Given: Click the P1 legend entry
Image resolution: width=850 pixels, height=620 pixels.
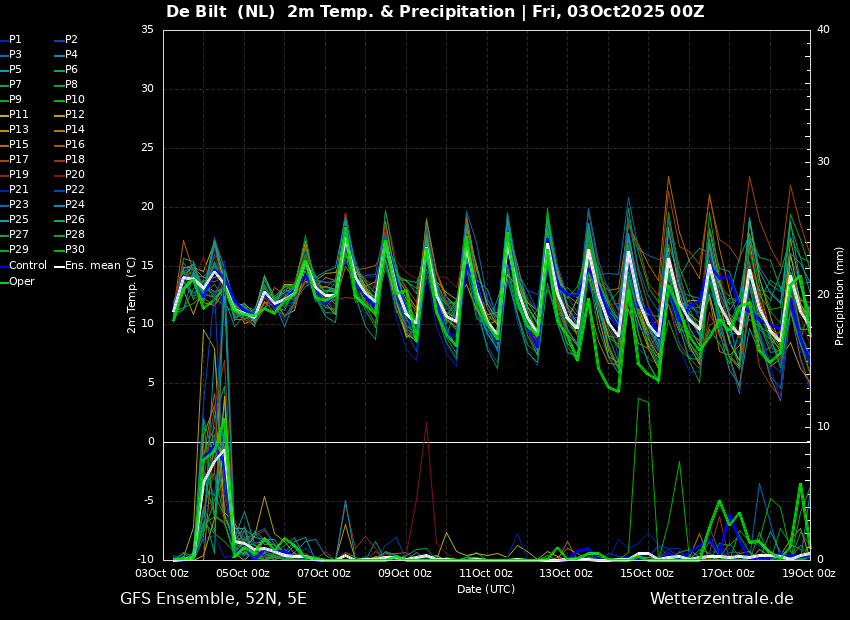Looking at the screenshot, I should pos(15,40).
